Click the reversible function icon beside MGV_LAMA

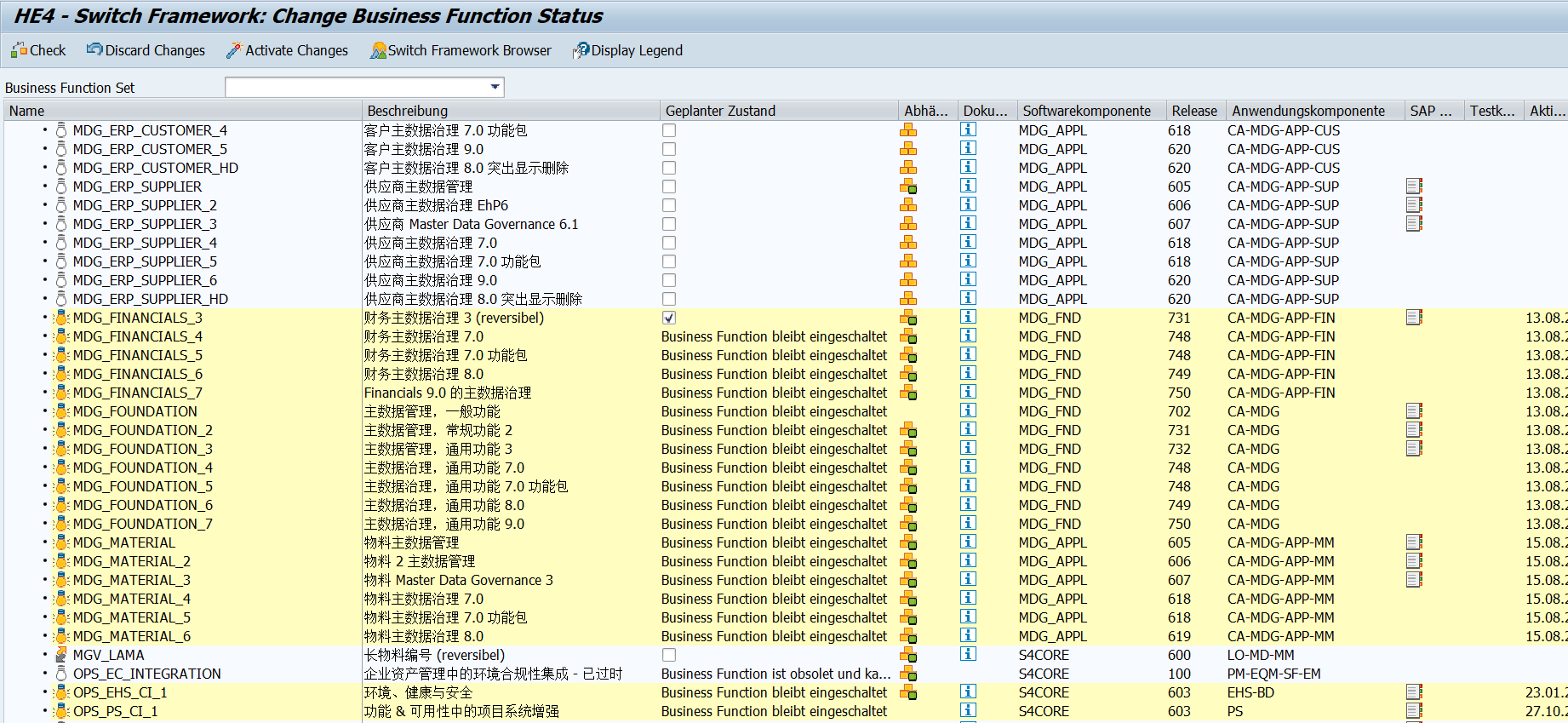coord(61,655)
